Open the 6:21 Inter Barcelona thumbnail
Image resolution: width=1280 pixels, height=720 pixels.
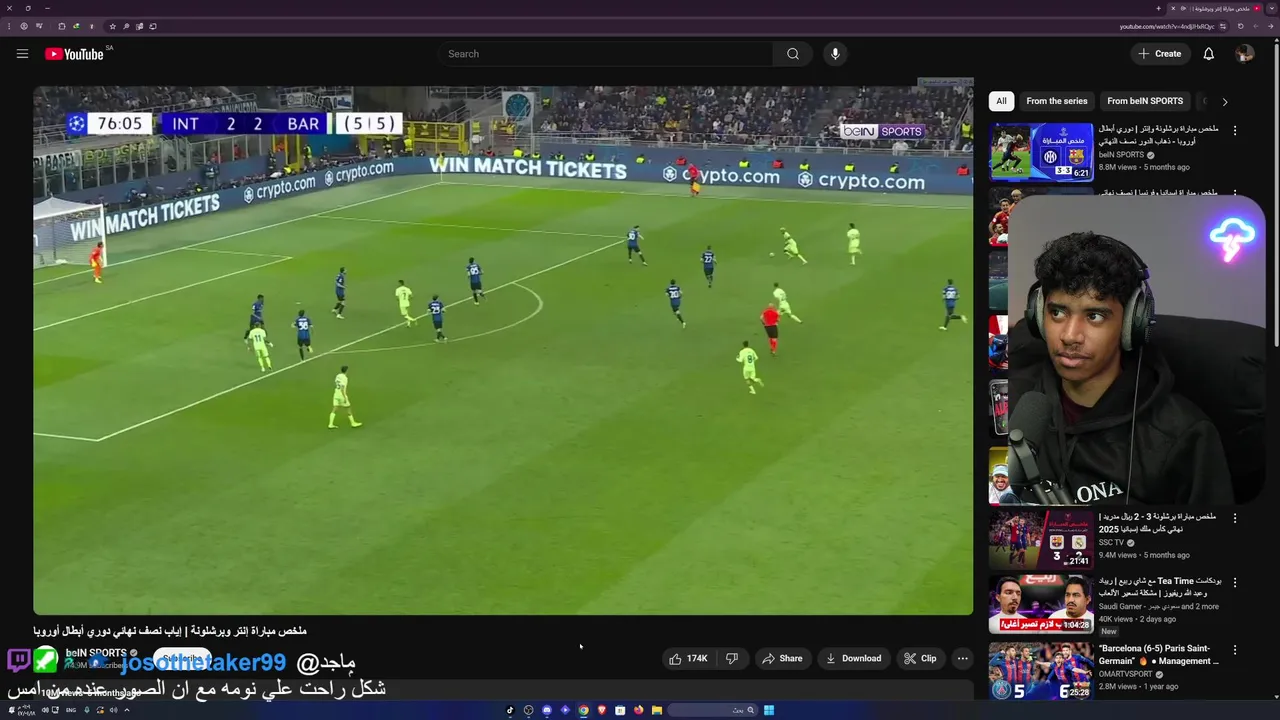point(1041,152)
